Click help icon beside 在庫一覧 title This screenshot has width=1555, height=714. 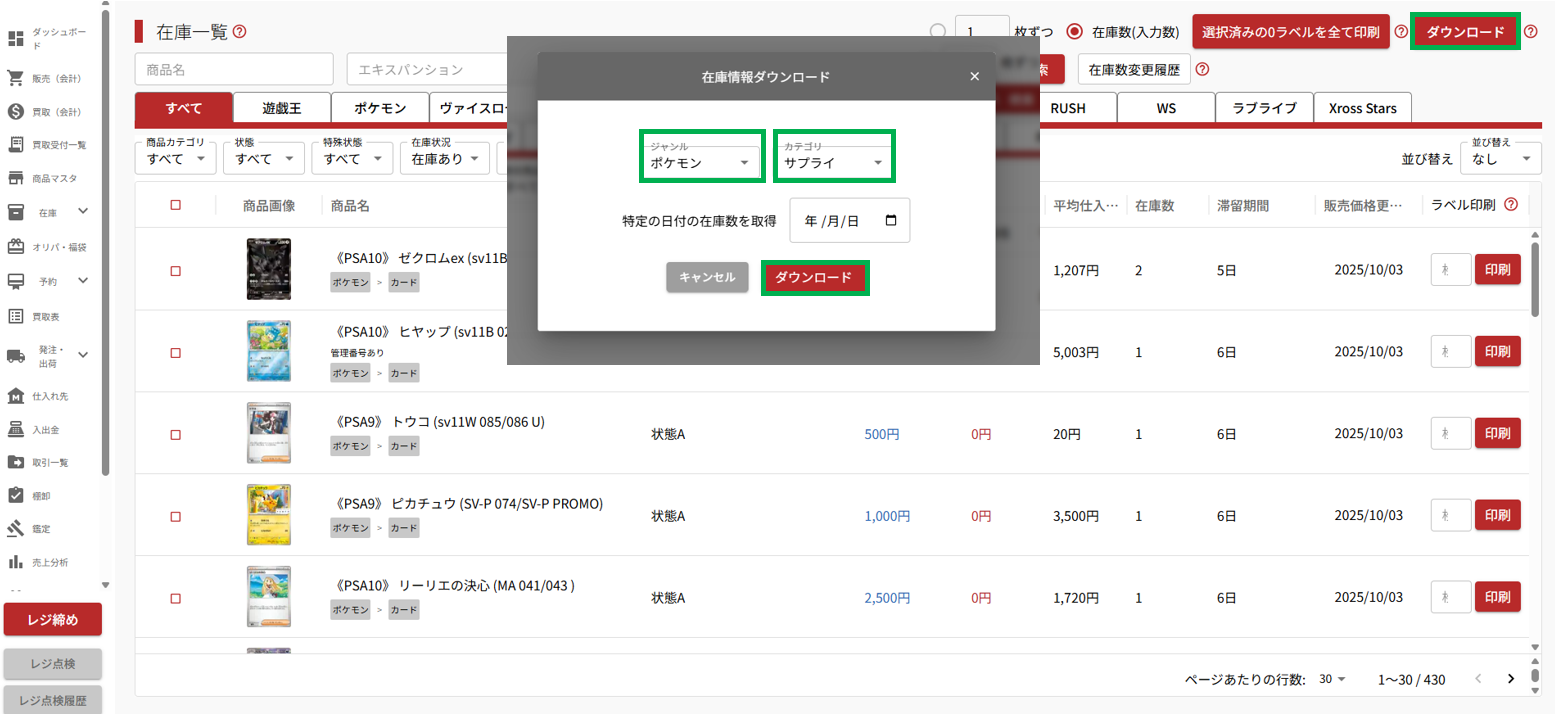pyautogui.click(x=239, y=32)
